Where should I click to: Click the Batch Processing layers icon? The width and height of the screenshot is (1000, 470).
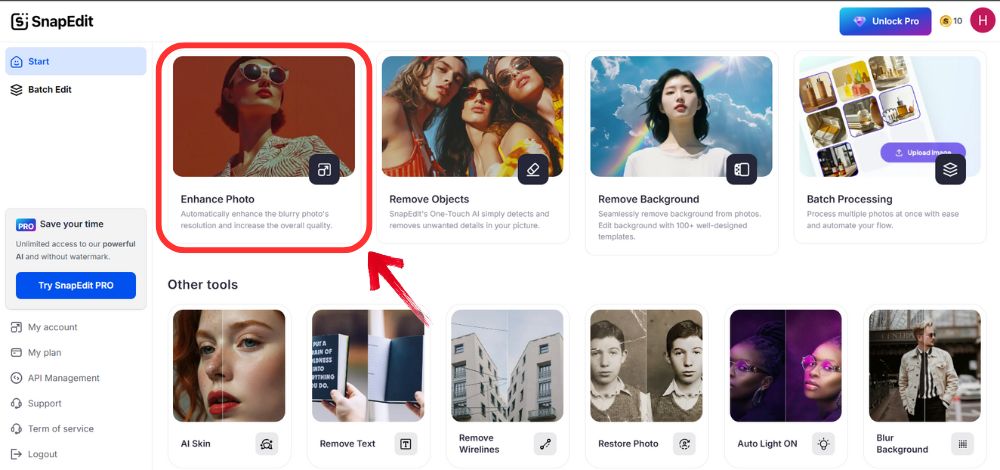pyautogui.click(x=950, y=170)
